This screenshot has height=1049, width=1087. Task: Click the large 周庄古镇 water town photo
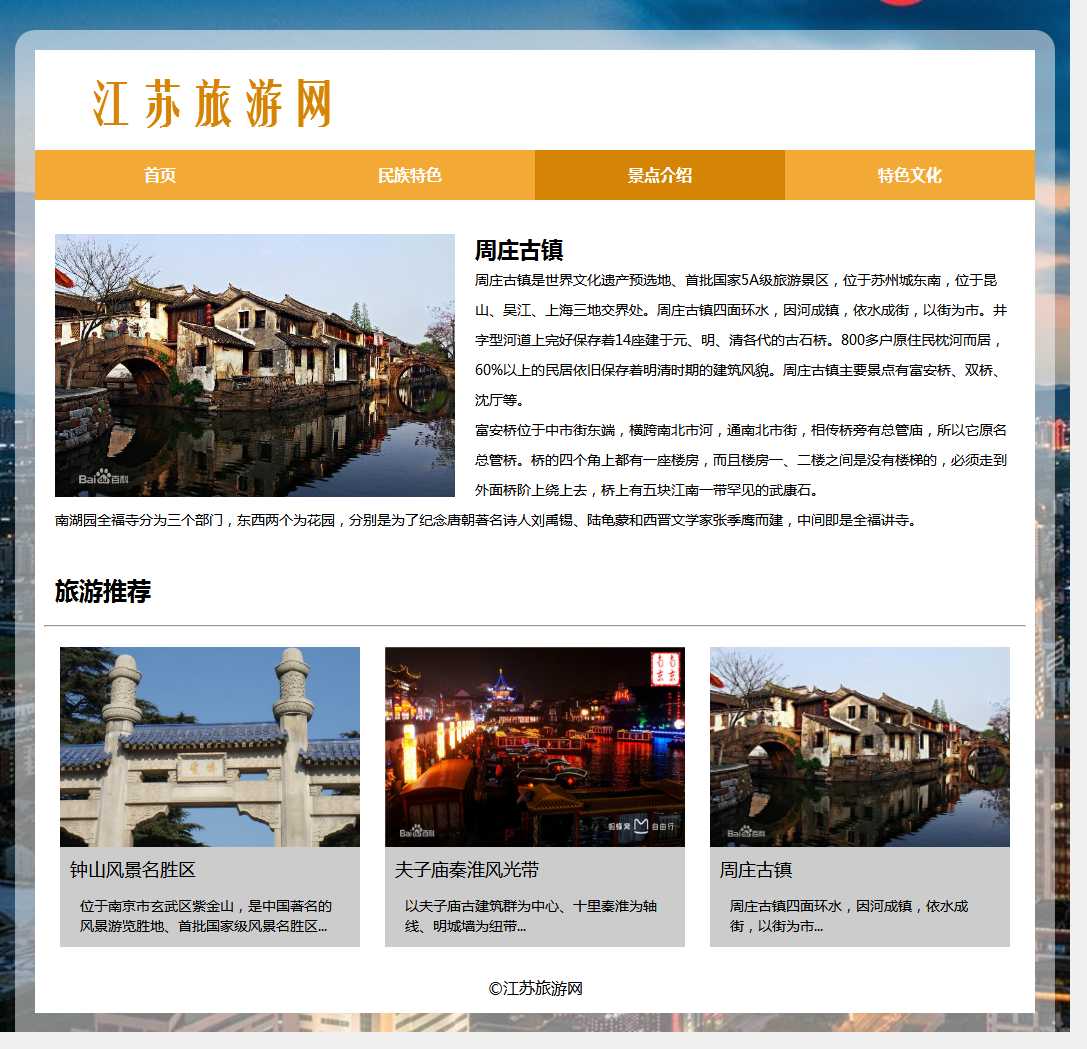coord(255,365)
